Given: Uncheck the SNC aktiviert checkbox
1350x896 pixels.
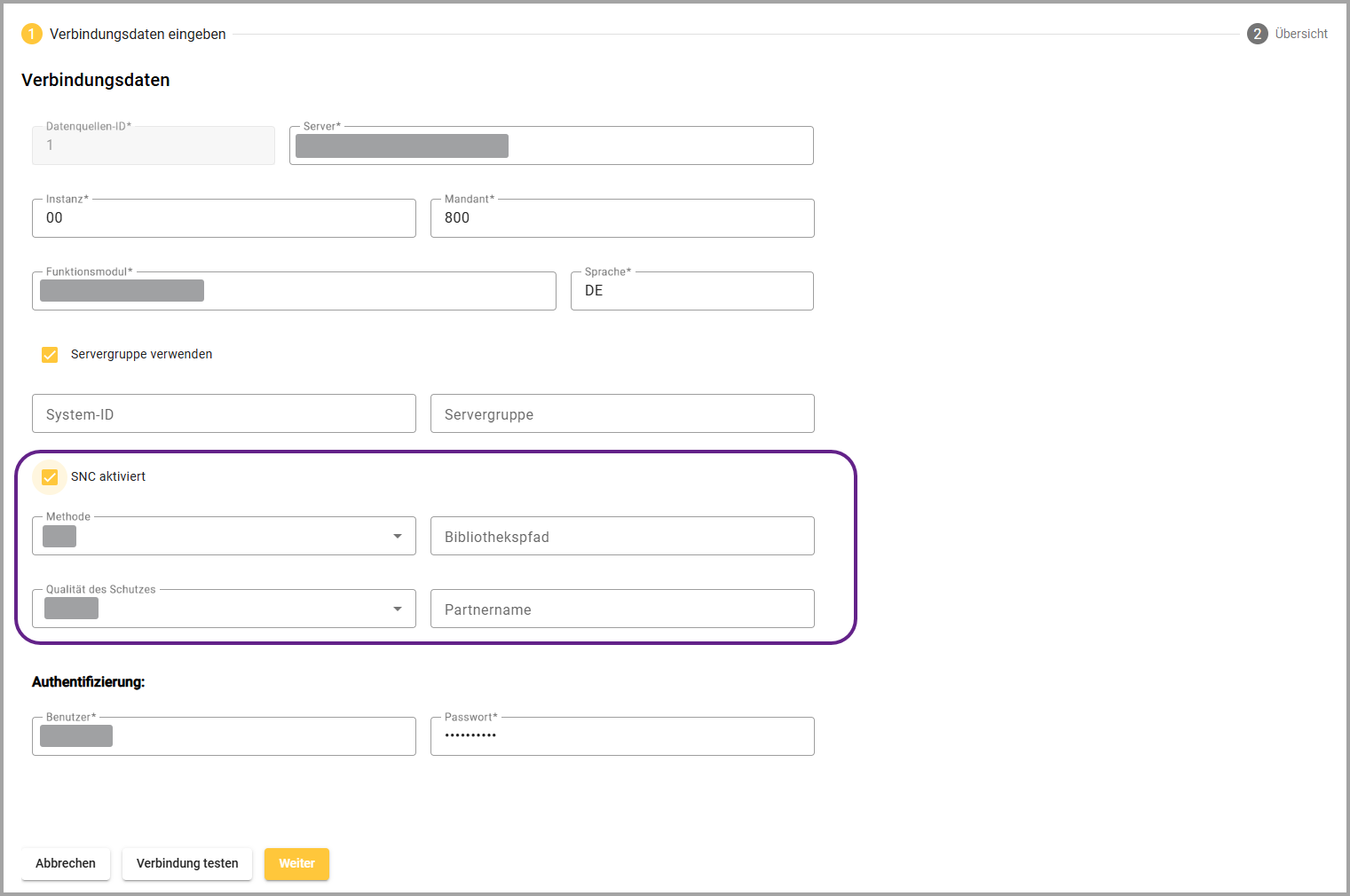Looking at the screenshot, I should pos(50,477).
